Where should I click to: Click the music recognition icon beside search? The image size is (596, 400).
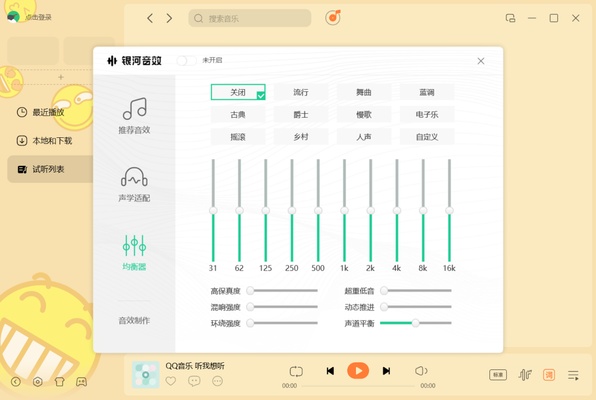[333, 17]
